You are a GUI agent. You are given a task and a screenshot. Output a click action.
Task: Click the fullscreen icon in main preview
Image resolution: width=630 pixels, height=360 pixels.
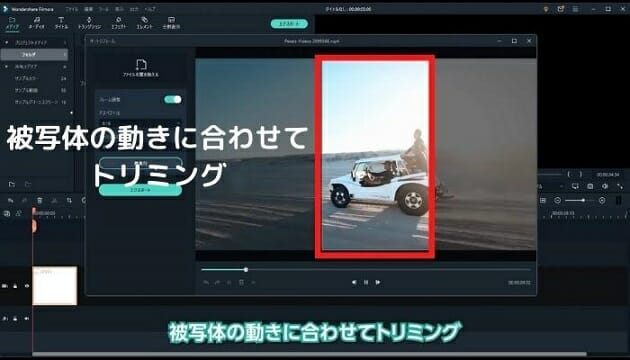click(x=620, y=186)
